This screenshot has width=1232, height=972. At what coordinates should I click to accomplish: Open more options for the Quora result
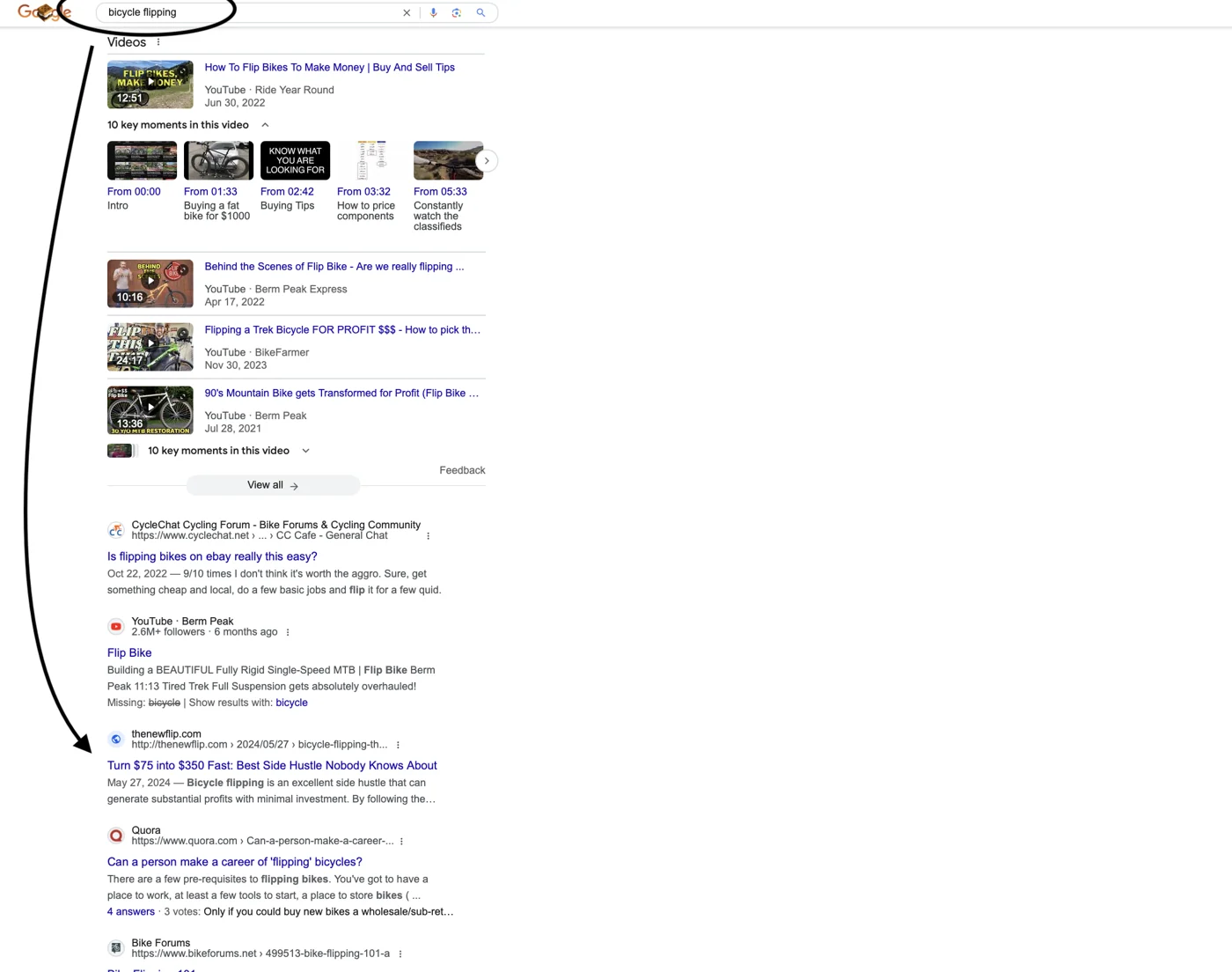401,841
